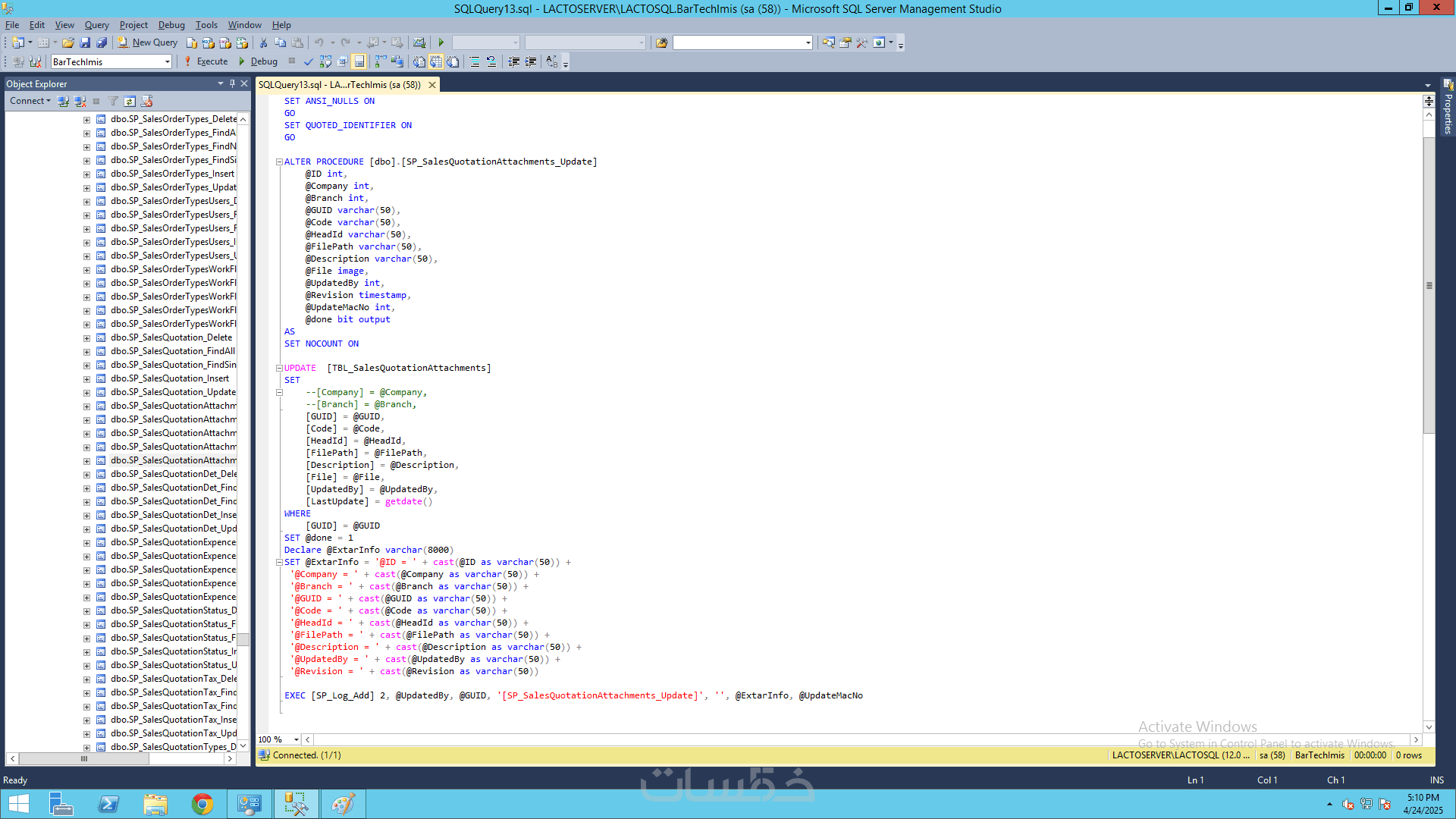The width and height of the screenshot is (1456, 819).
Task: Open the BarTechImis database dropdown
Action: point(167,62)
